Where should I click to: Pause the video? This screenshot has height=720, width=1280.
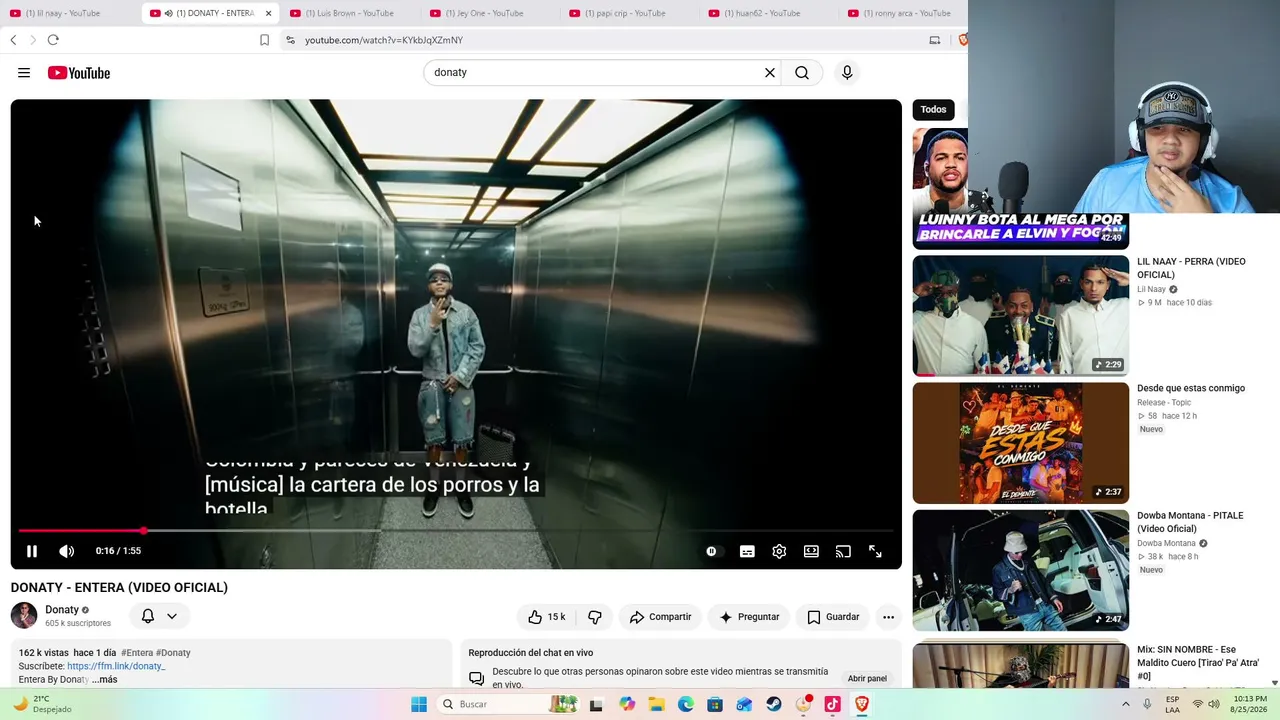pos(32,551)
